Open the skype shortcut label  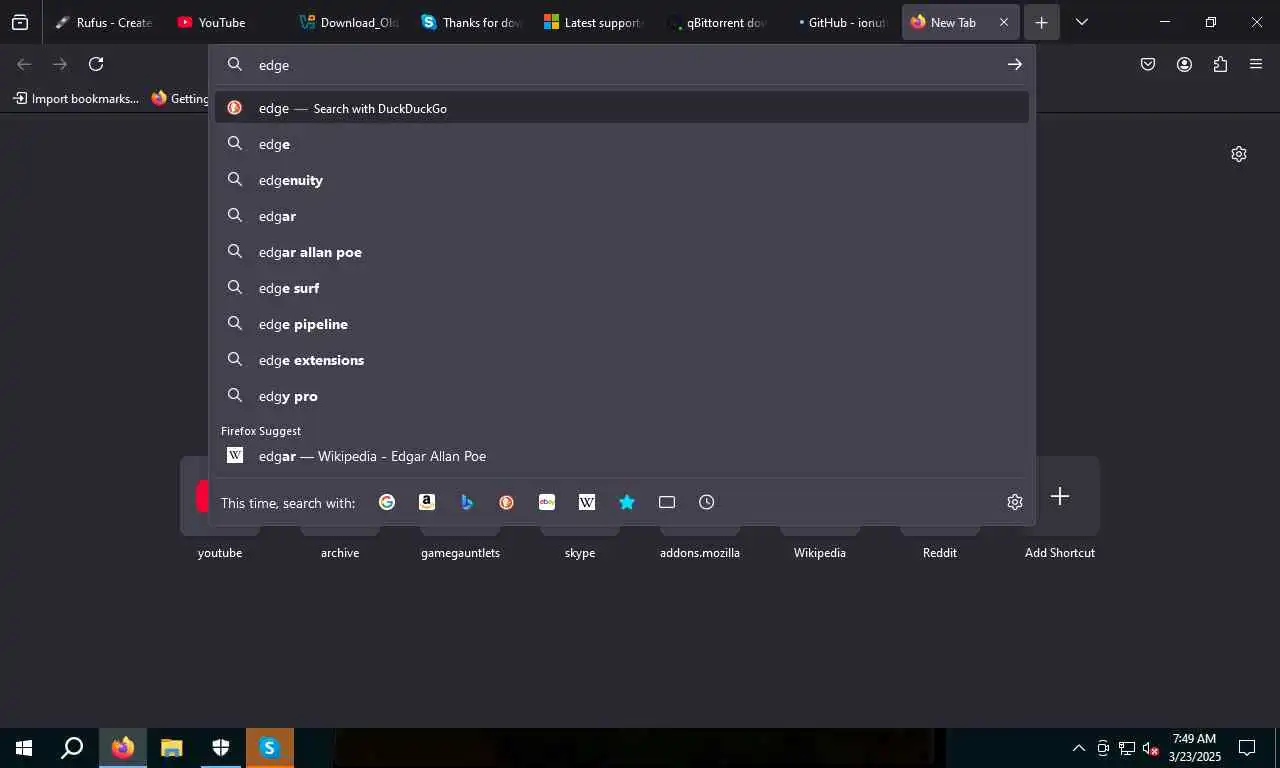click(x=580, y=552)
